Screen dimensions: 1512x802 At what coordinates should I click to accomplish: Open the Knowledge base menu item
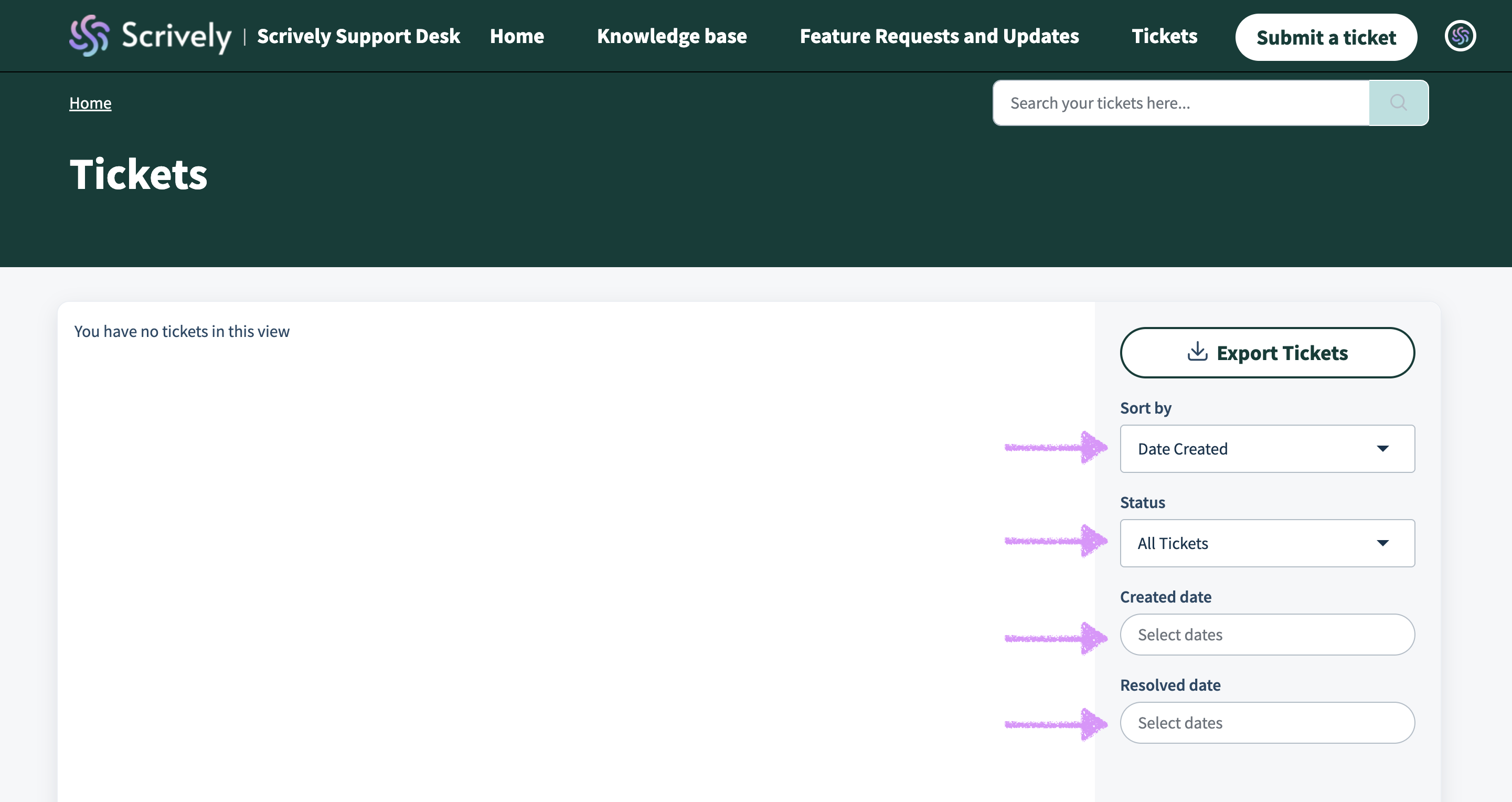(x=672, y=36)
